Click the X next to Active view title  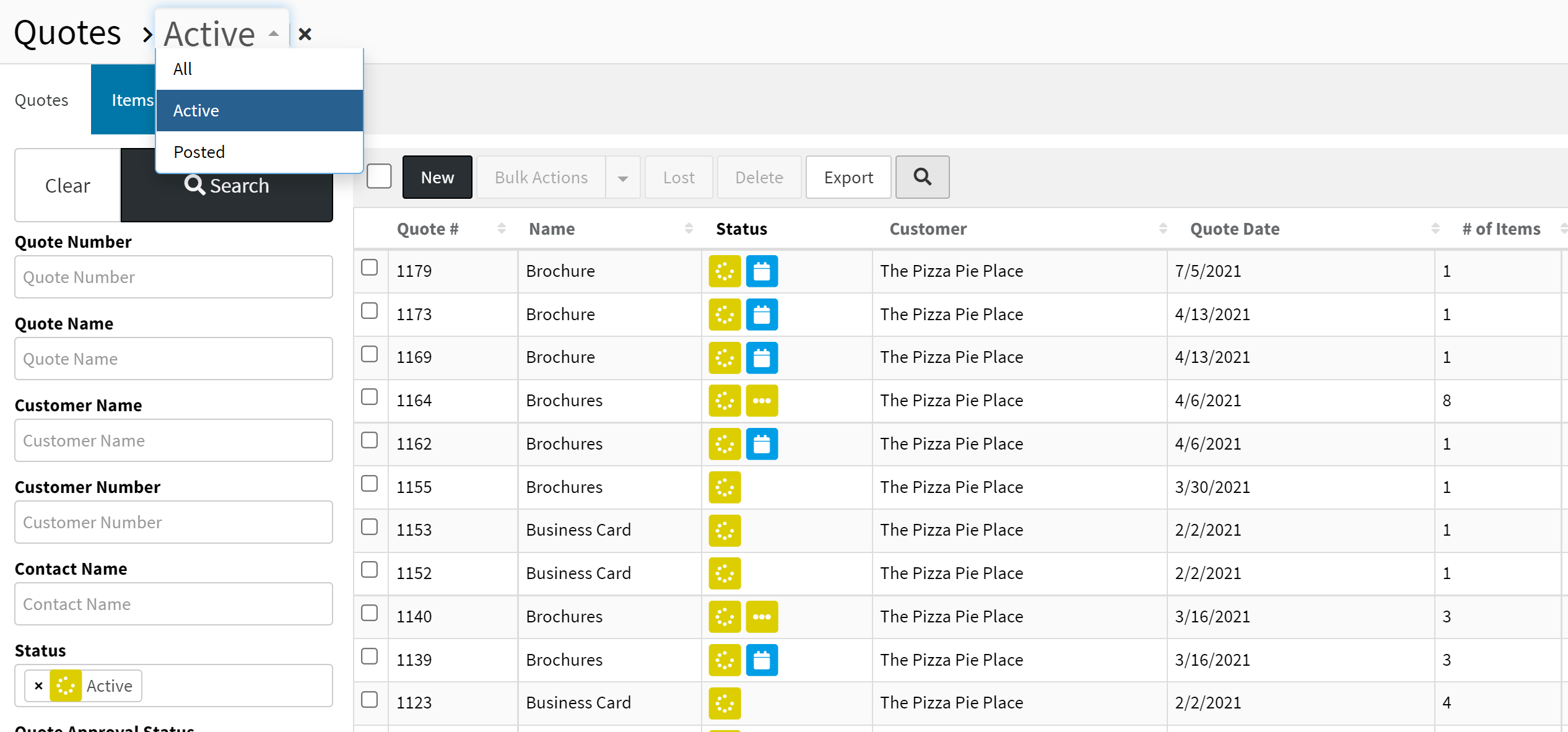305,34
